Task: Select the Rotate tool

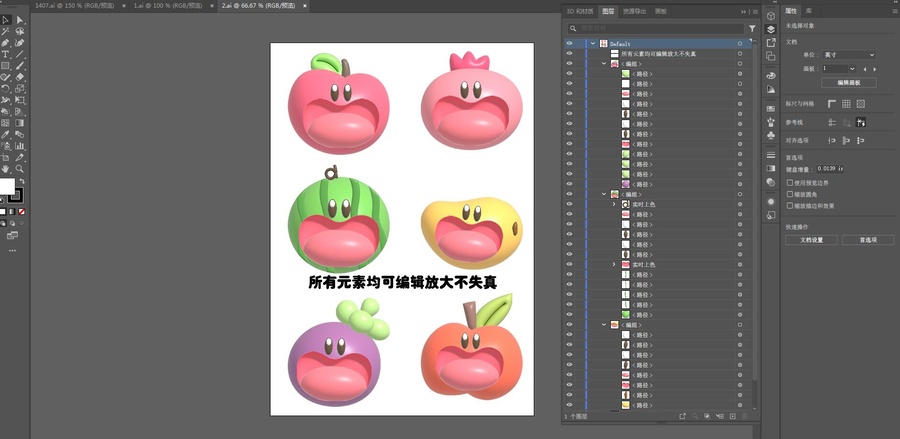Action: [5, 88]
